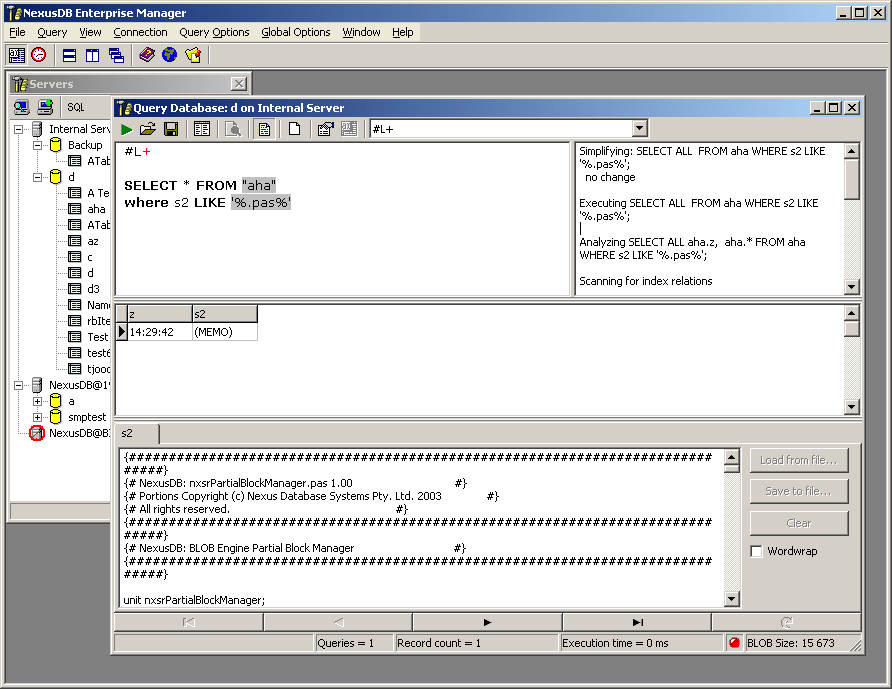Tile windows vertically via main toolbar icon
Image resolution: width=892 pixels, height=689 pixels.
[92, 55]
